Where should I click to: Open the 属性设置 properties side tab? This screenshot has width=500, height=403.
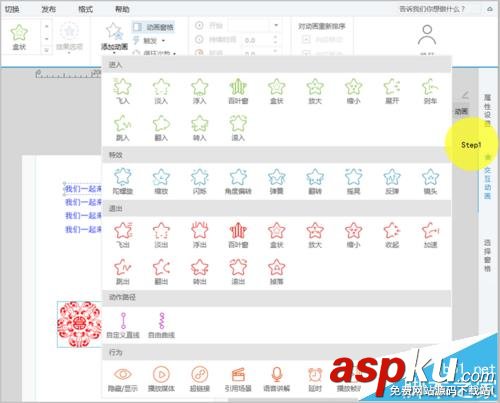487,110
